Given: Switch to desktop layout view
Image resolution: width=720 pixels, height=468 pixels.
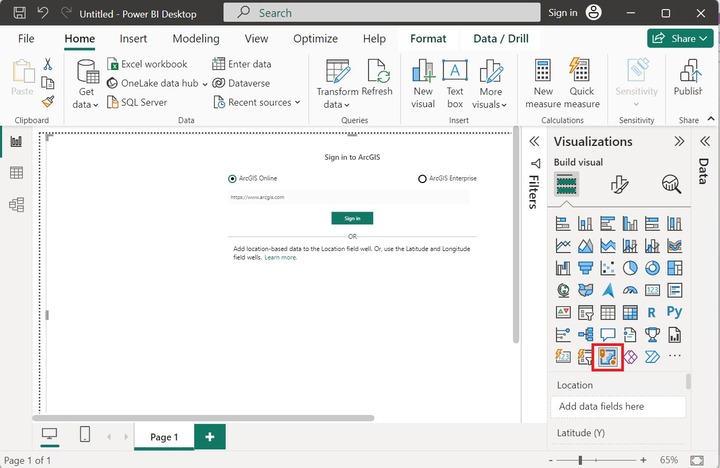Looking at the screenshot, I should pos(49,434).
